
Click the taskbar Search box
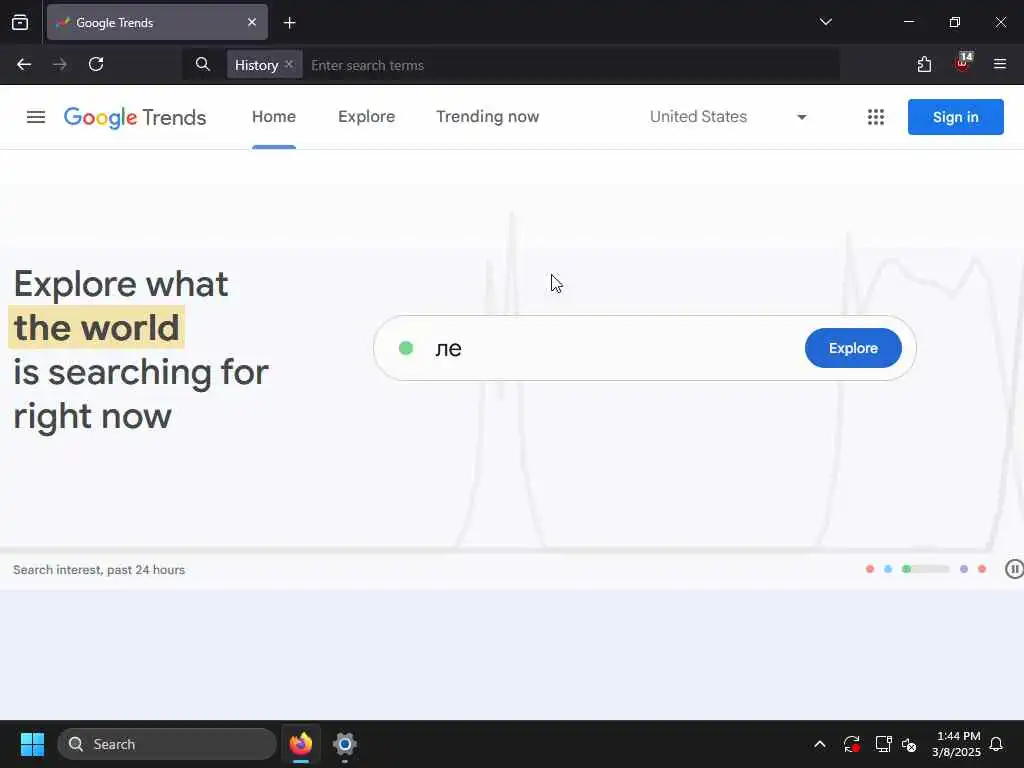(167, 744)
